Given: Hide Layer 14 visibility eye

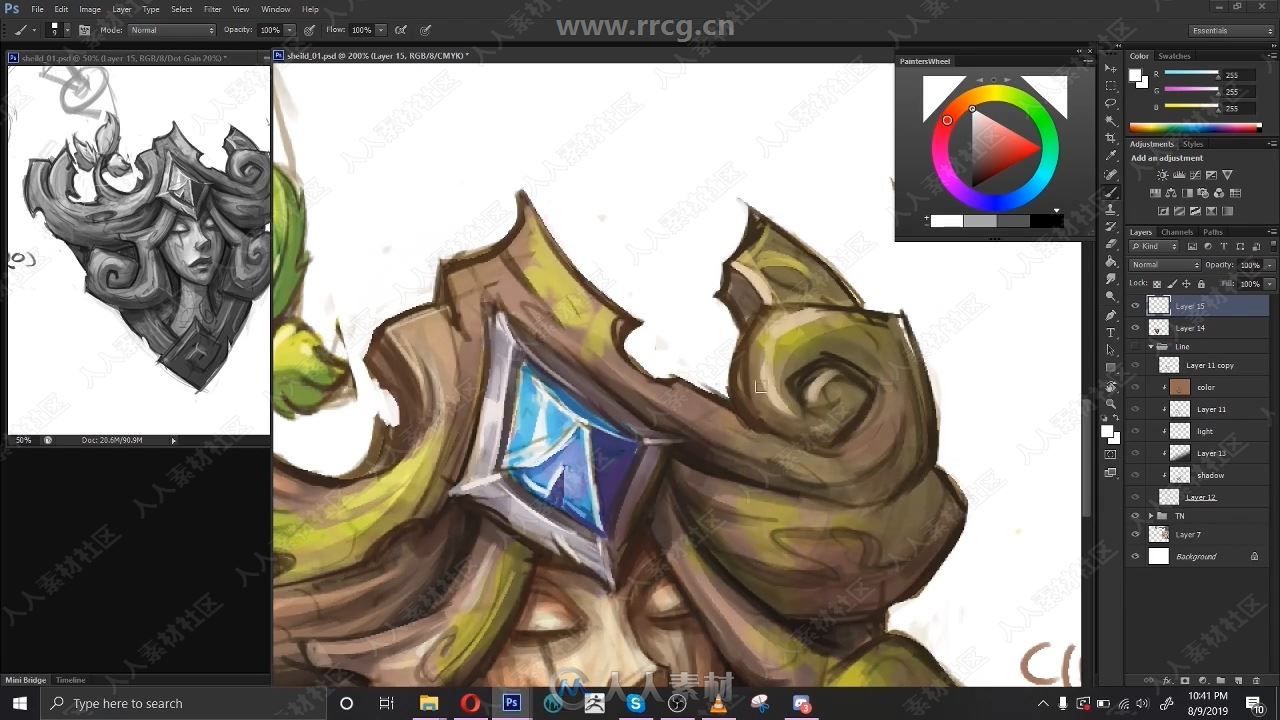Looking at the screenshot, I should coord(1135,328).
